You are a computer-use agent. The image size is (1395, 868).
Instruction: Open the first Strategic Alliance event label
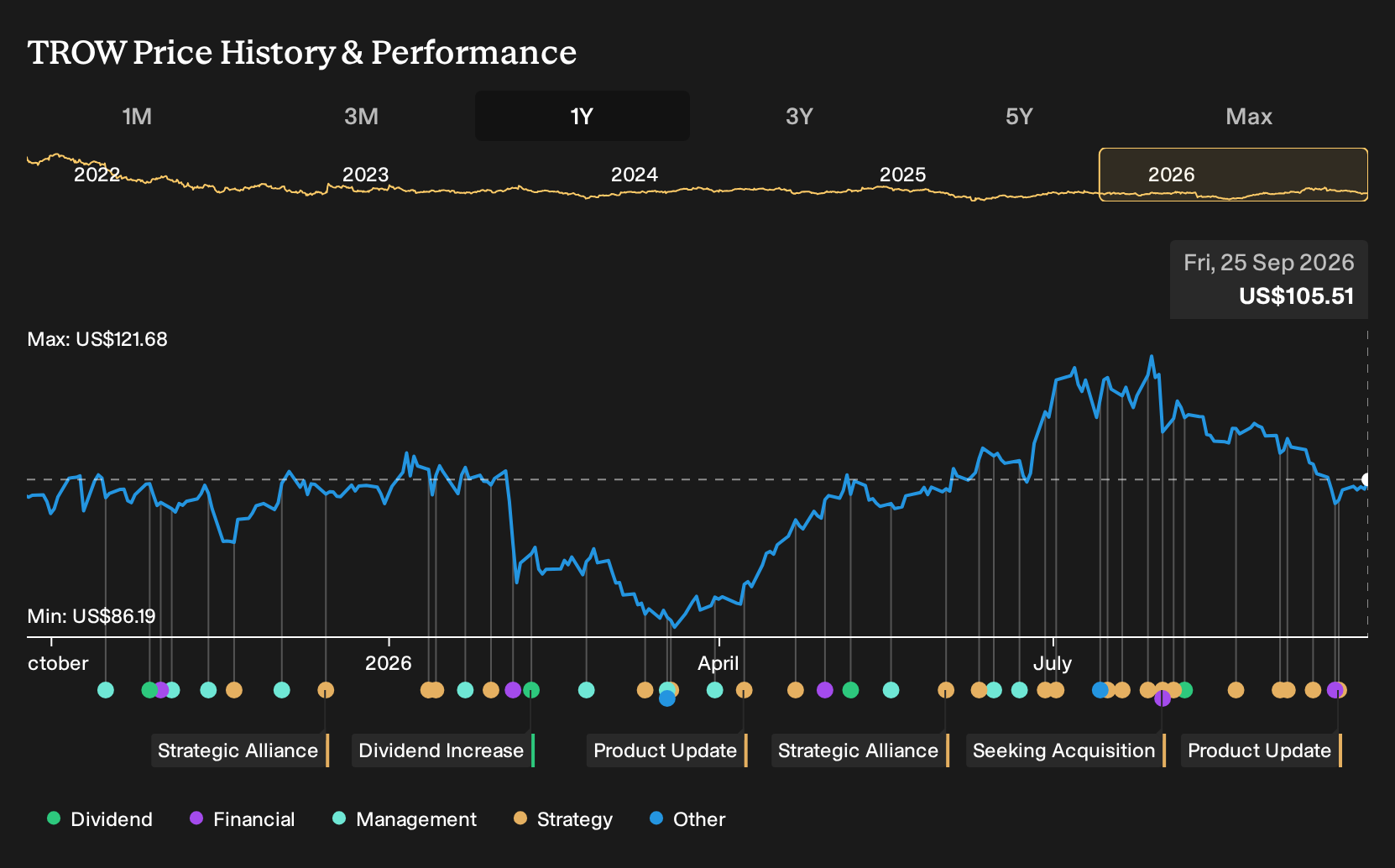[x=240, y=750]
